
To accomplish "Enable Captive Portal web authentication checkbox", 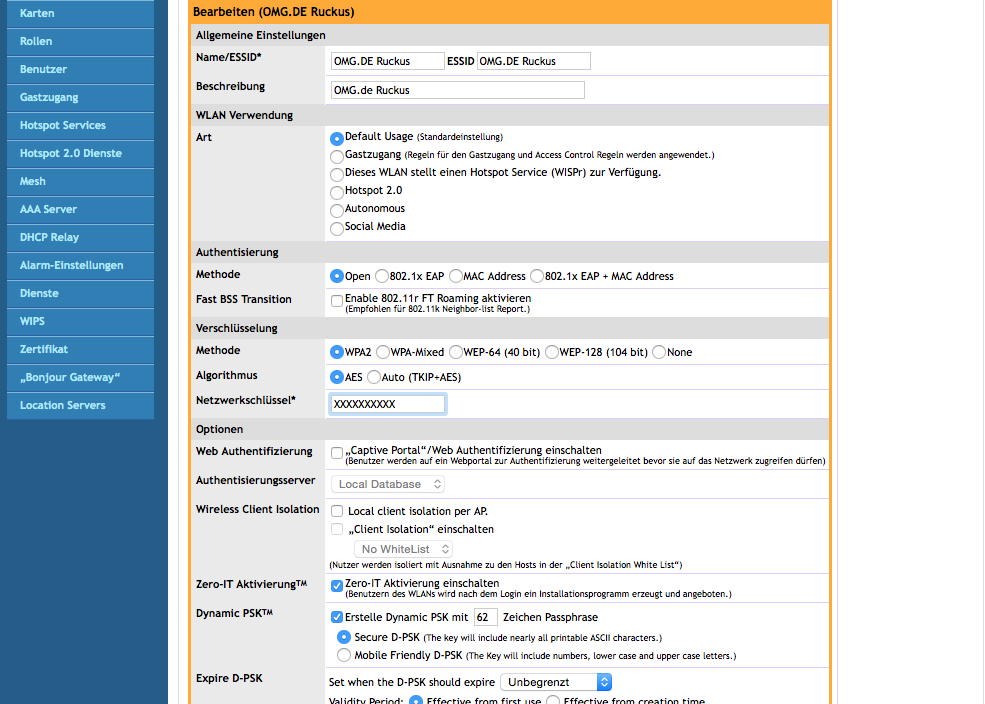I will [337, 452].
